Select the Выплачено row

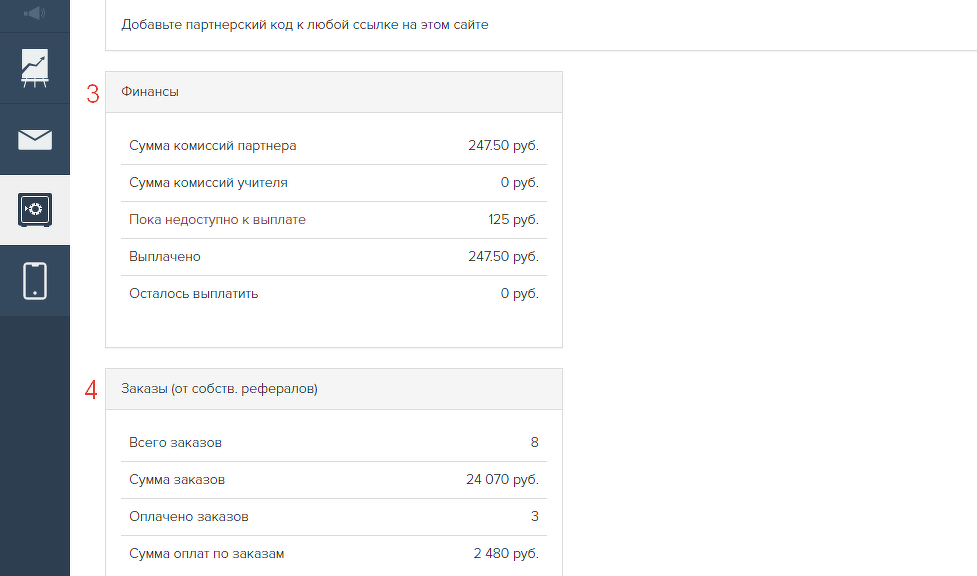click(334, 257)
